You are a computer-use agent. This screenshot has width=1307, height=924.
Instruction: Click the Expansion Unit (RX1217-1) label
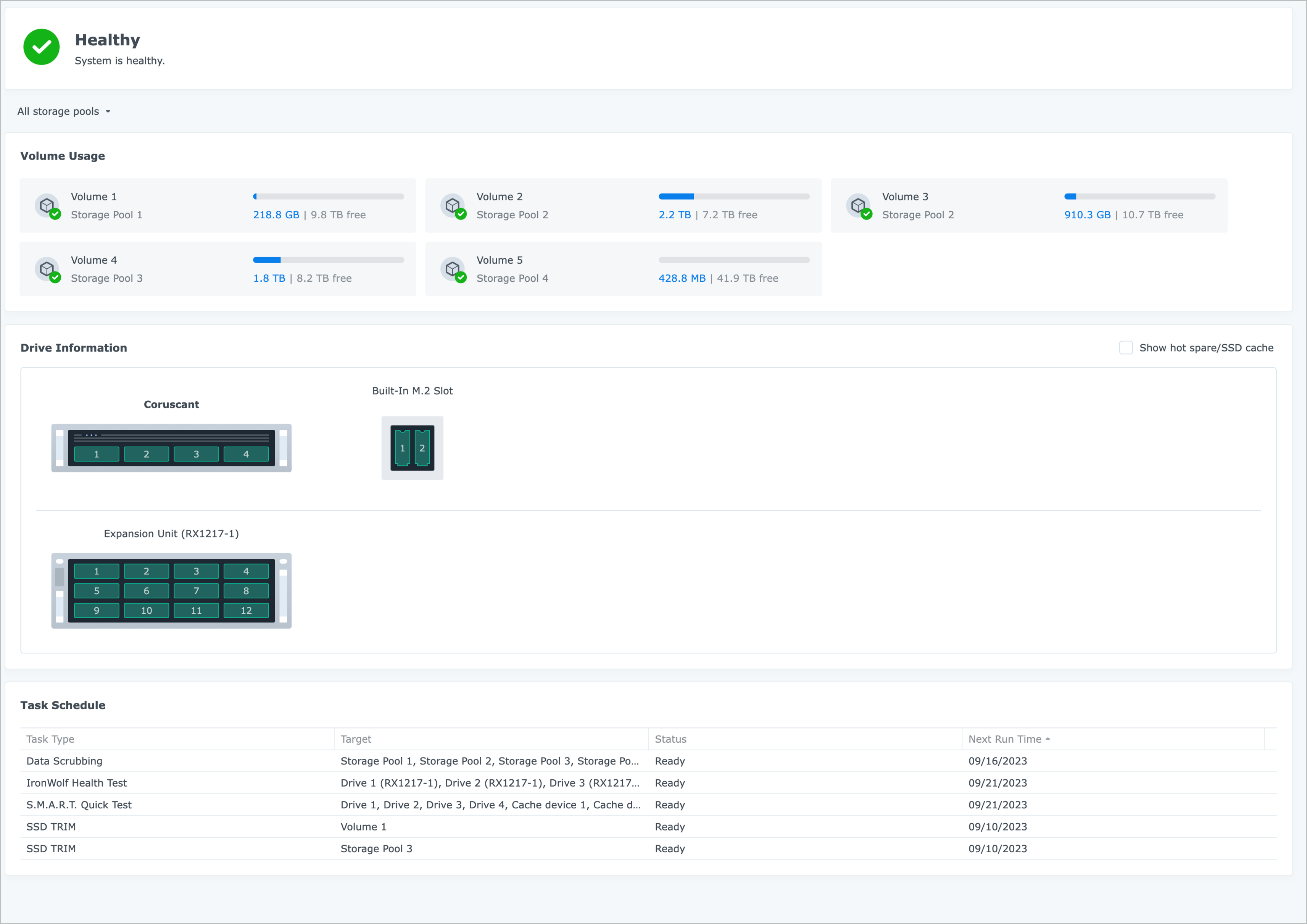point(171,534)
